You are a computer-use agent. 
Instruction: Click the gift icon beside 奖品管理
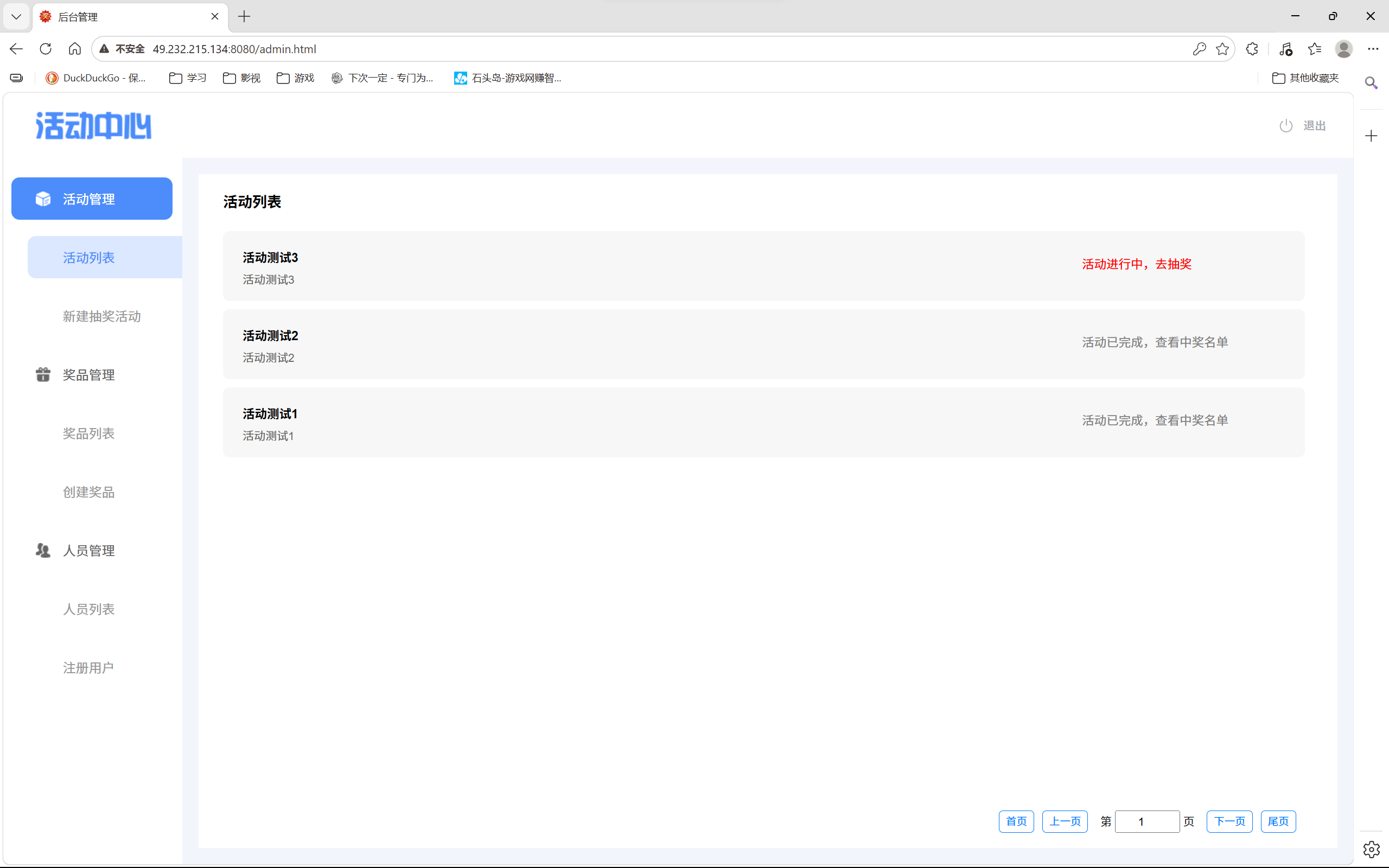tap(43, 375)
